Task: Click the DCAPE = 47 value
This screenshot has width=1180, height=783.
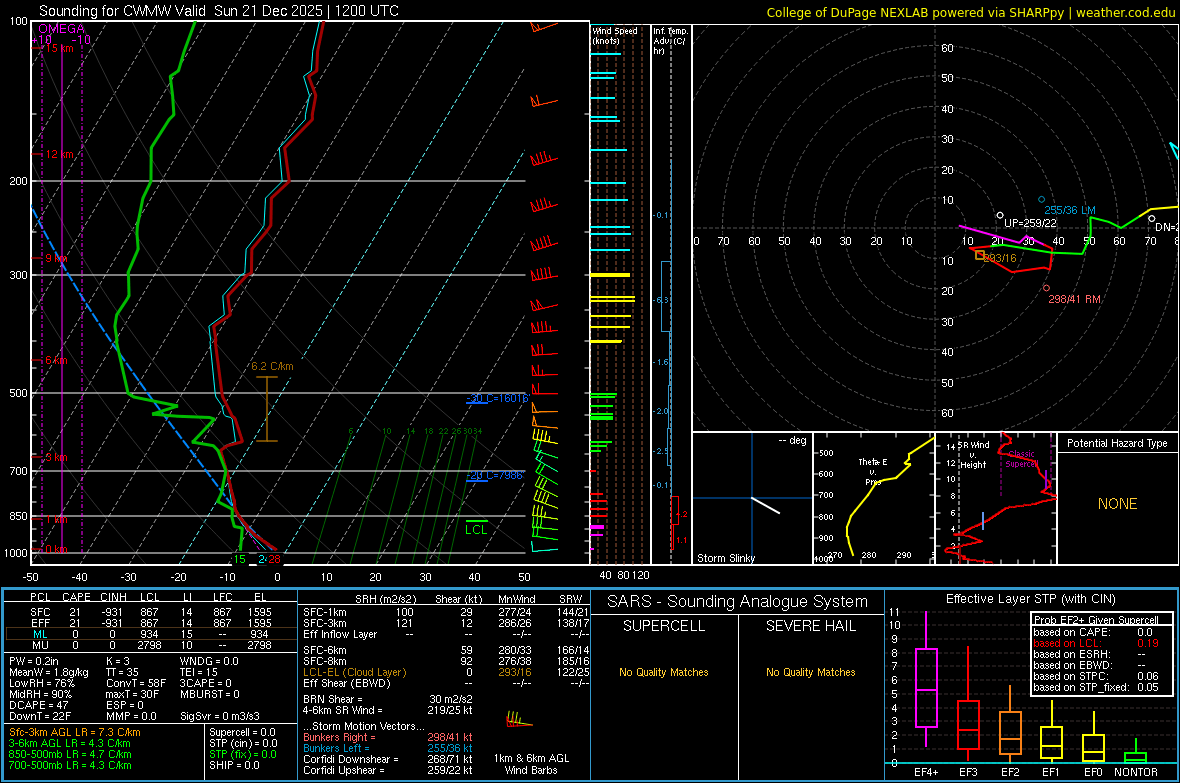Action: [39, 705]
